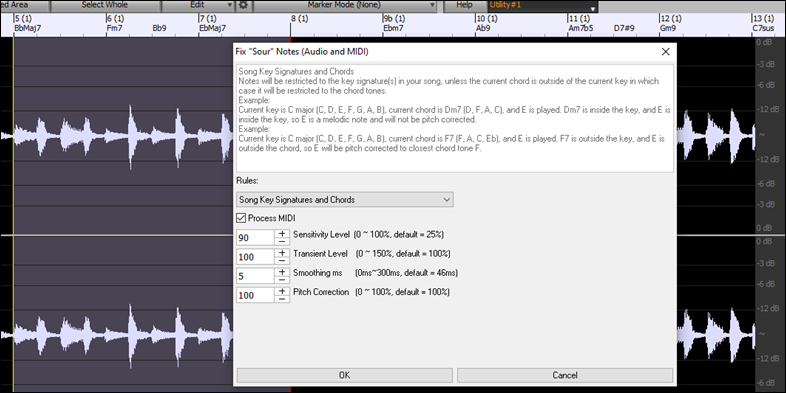Click the Cancel button
The image size is (786, 393).
point(565,375)
